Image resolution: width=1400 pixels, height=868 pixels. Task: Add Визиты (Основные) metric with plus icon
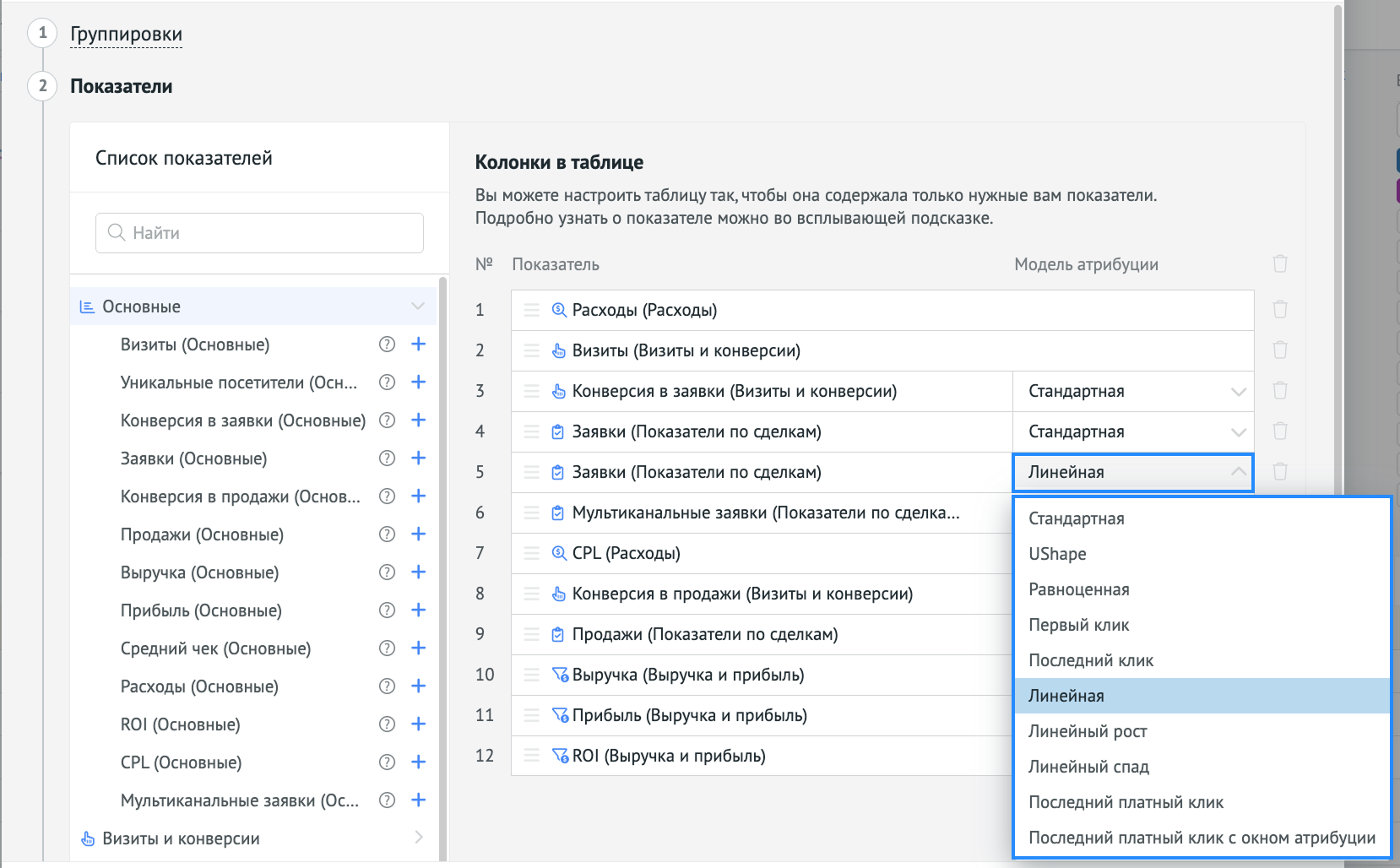click(418, 344)
